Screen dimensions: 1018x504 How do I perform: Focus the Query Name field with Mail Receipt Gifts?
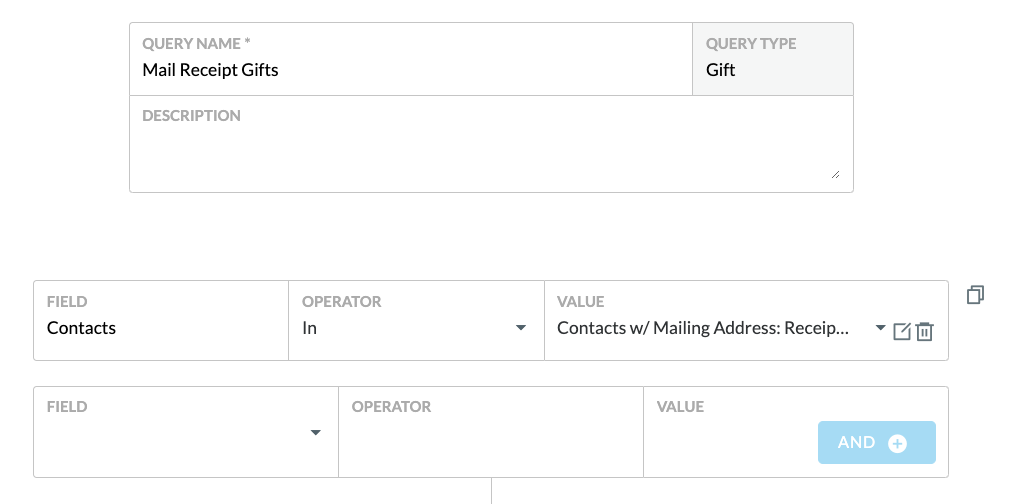(411, 59)
